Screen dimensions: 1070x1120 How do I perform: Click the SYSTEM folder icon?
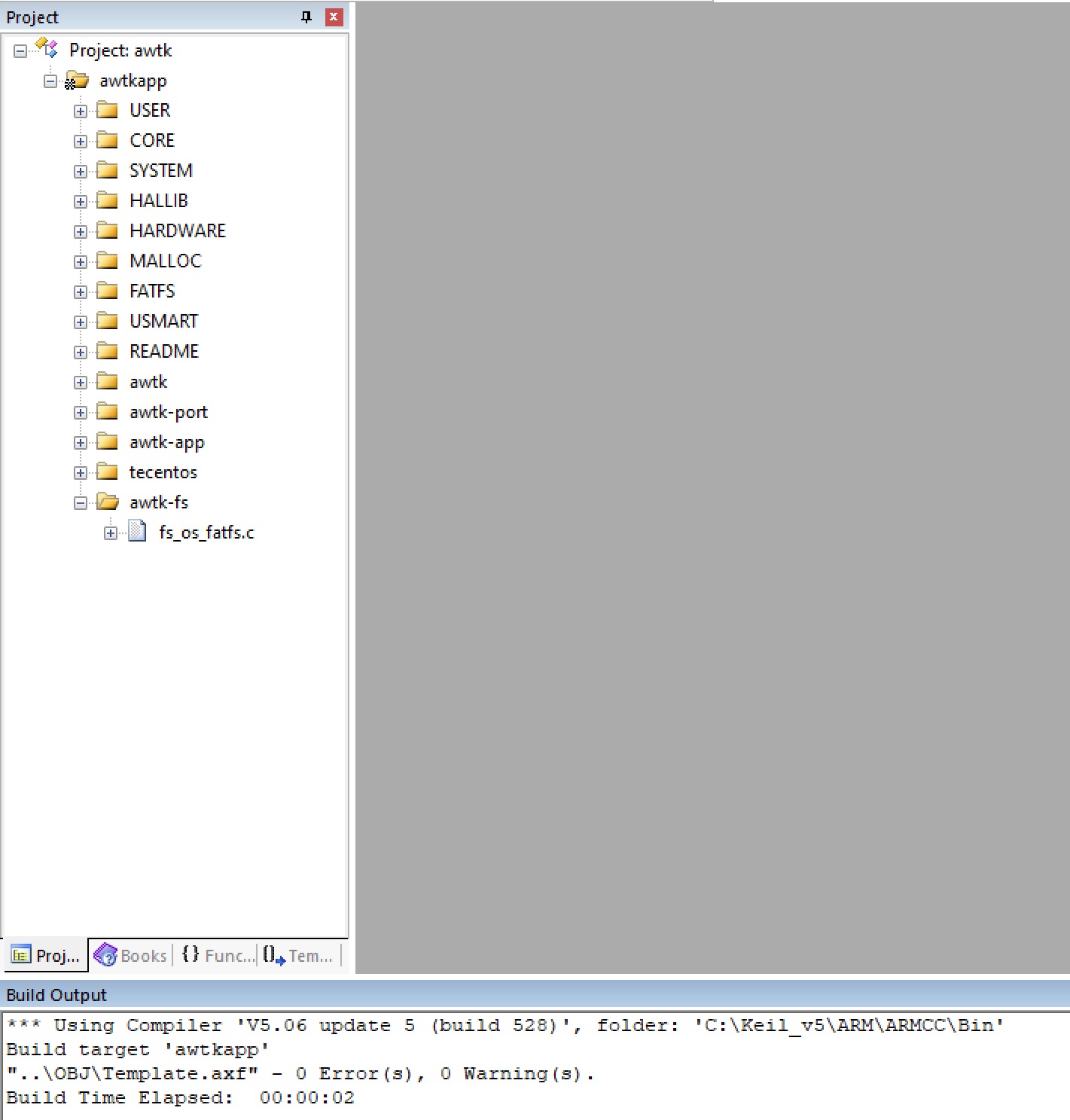coord(107,170)
